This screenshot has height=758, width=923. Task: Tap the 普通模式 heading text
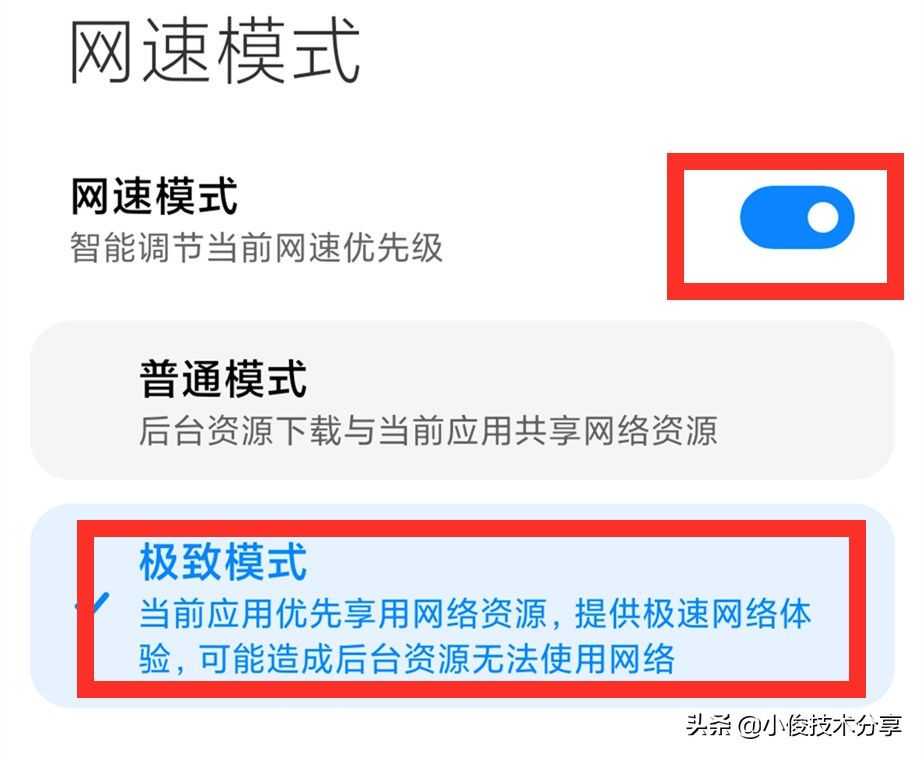(223, 379)
